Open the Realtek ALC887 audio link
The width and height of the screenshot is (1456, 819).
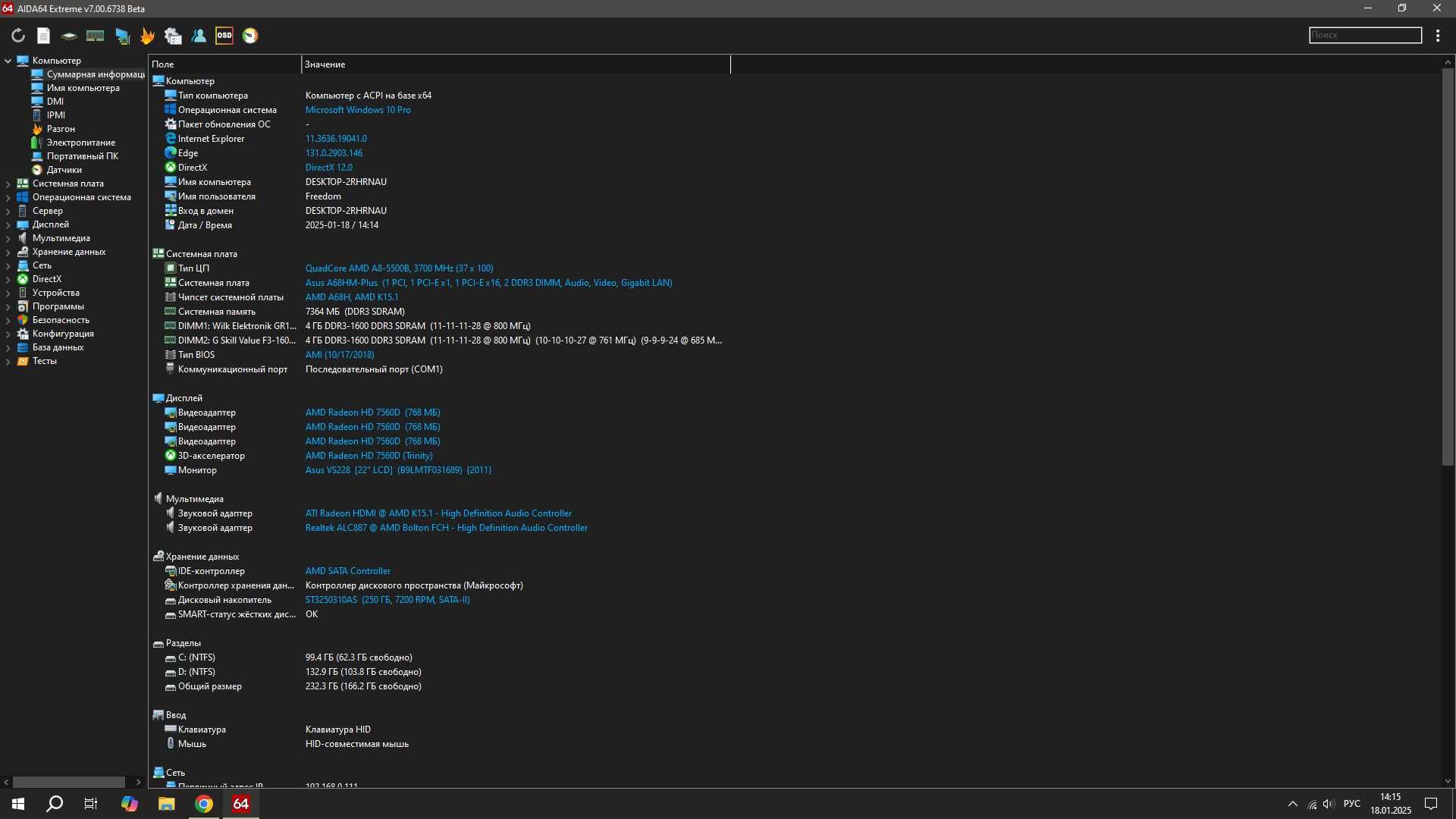point(447,528)
